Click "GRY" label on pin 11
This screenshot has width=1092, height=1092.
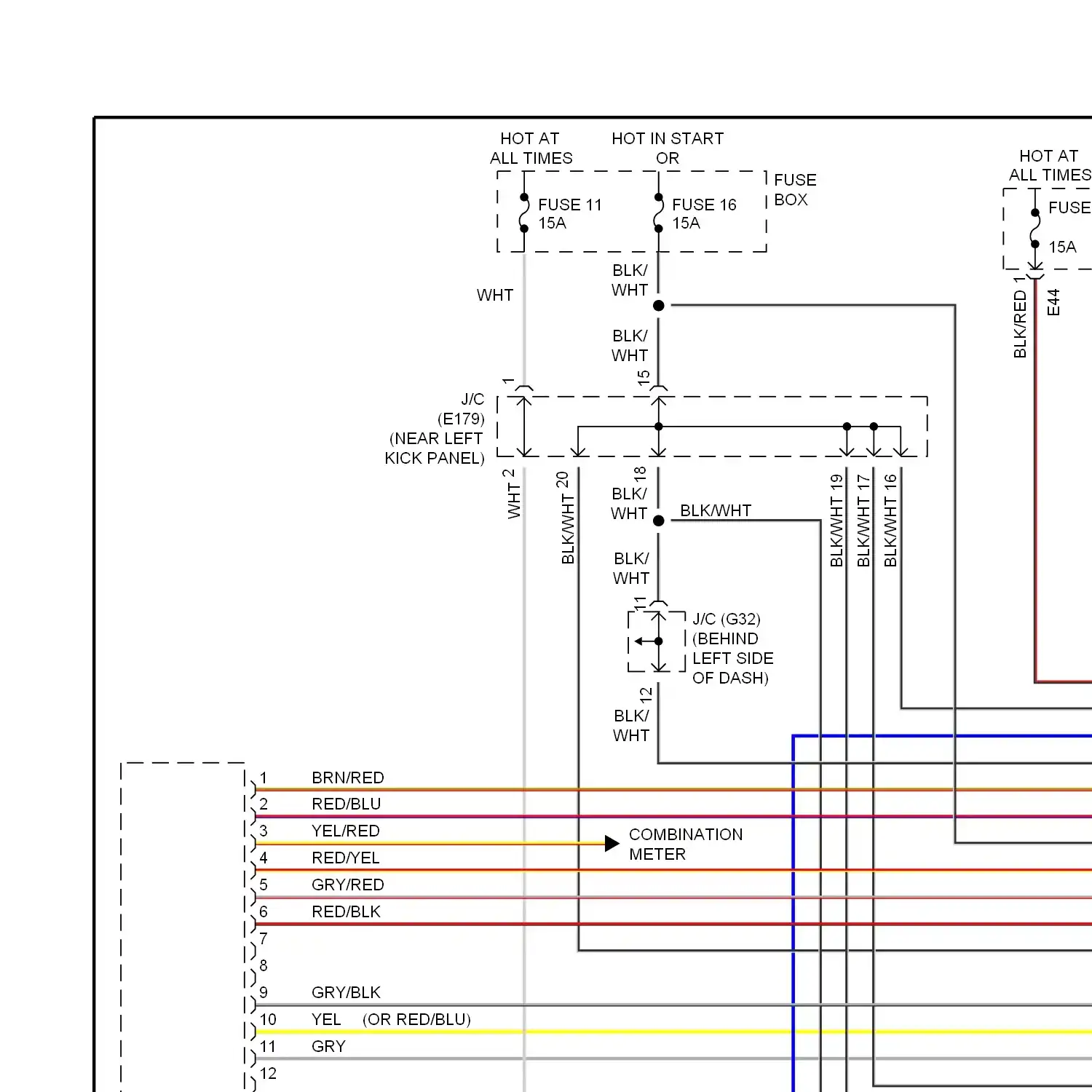coord(328,1046)
